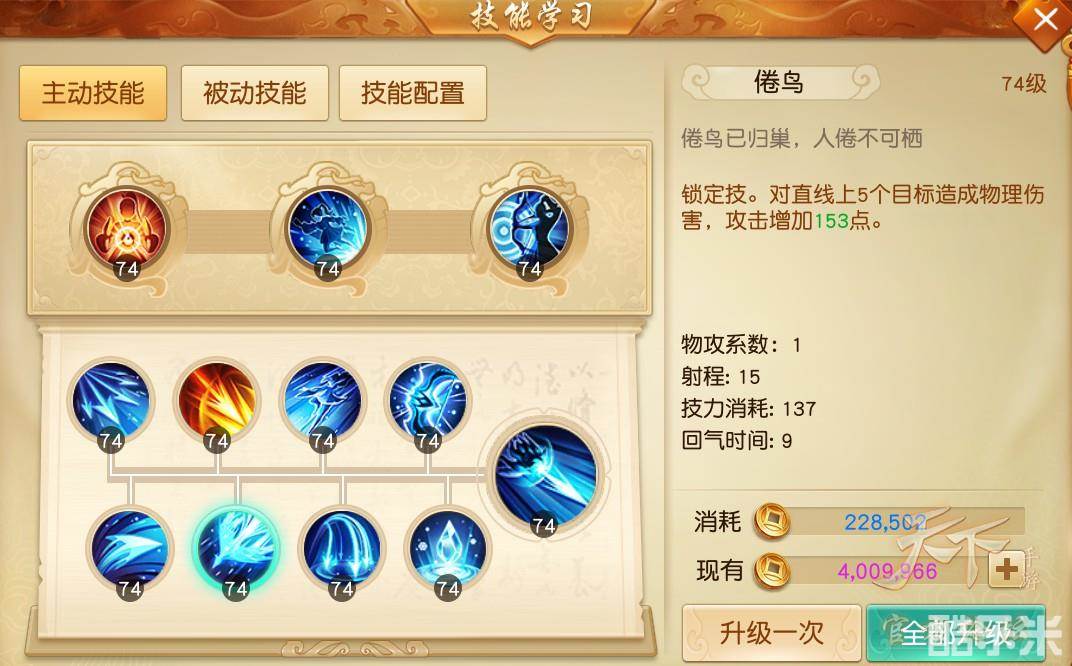Select the ice crystal ground skill icon
Viewport: 1072px width, 666px height.
tap(447, 548)
